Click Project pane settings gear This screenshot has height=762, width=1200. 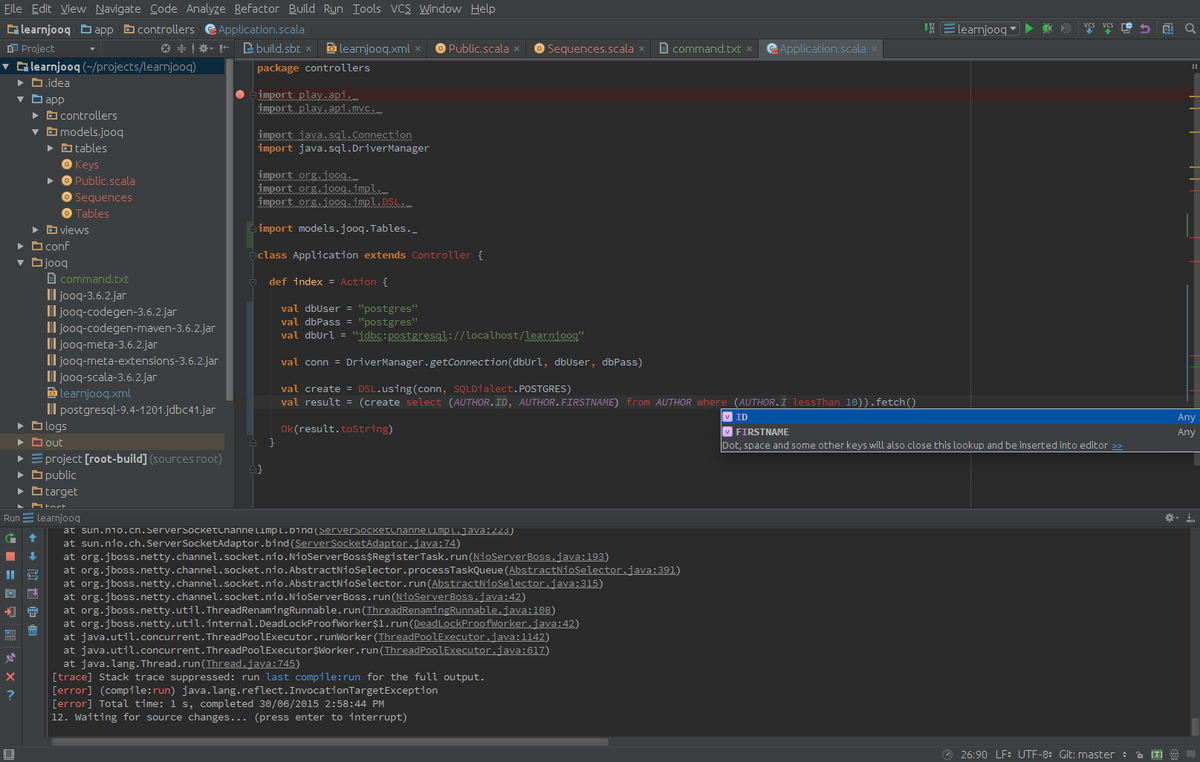point(205,48)
